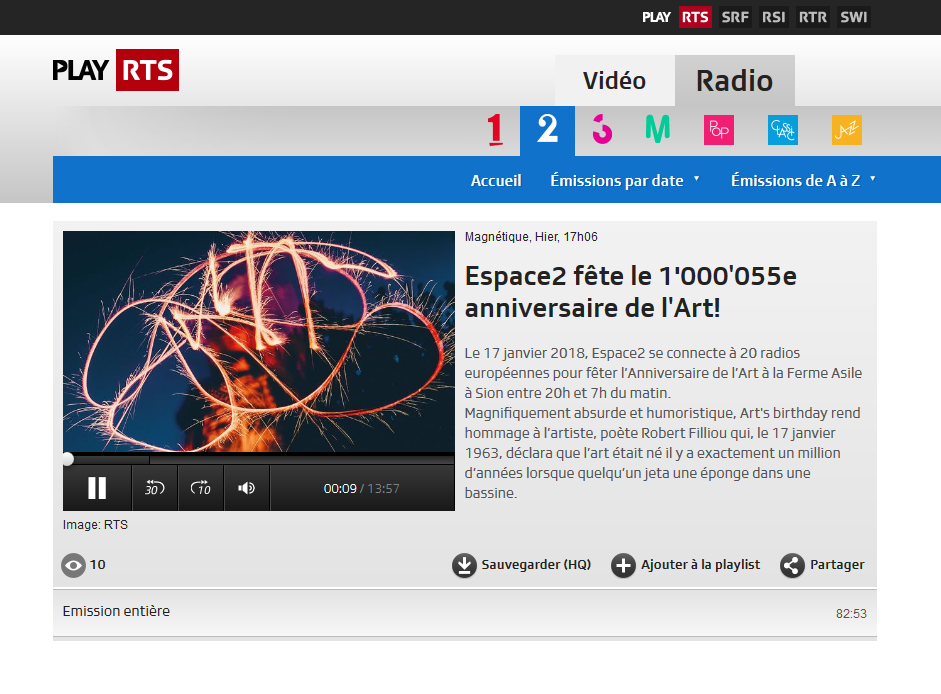
Task: Switch to the Vidéo tab
Action: click(x=615, y=80)
